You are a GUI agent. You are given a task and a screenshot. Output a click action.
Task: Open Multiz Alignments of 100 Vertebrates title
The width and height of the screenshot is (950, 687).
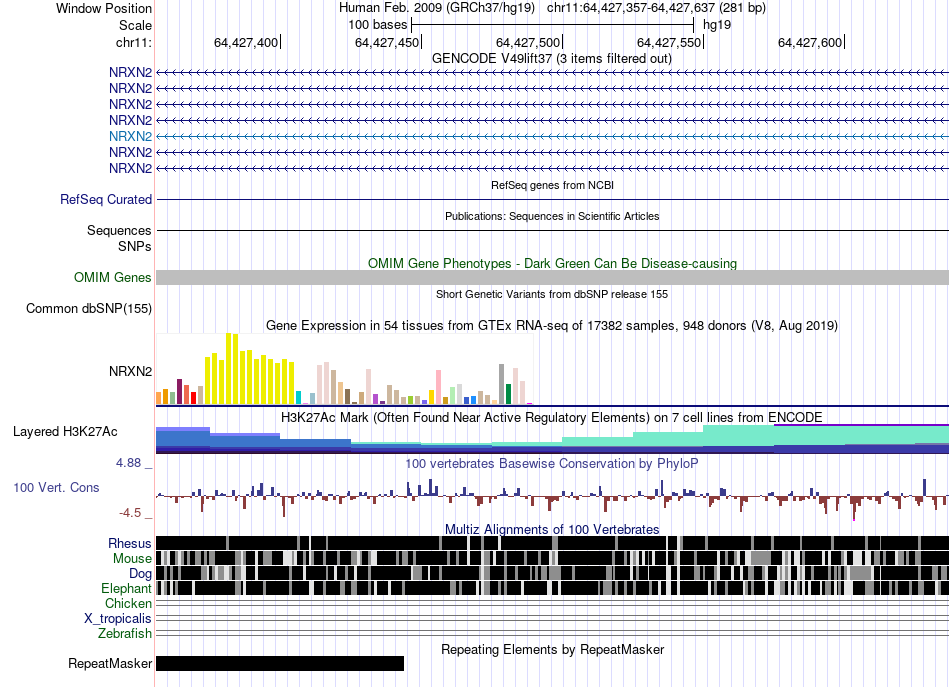[x=552, y=529]
